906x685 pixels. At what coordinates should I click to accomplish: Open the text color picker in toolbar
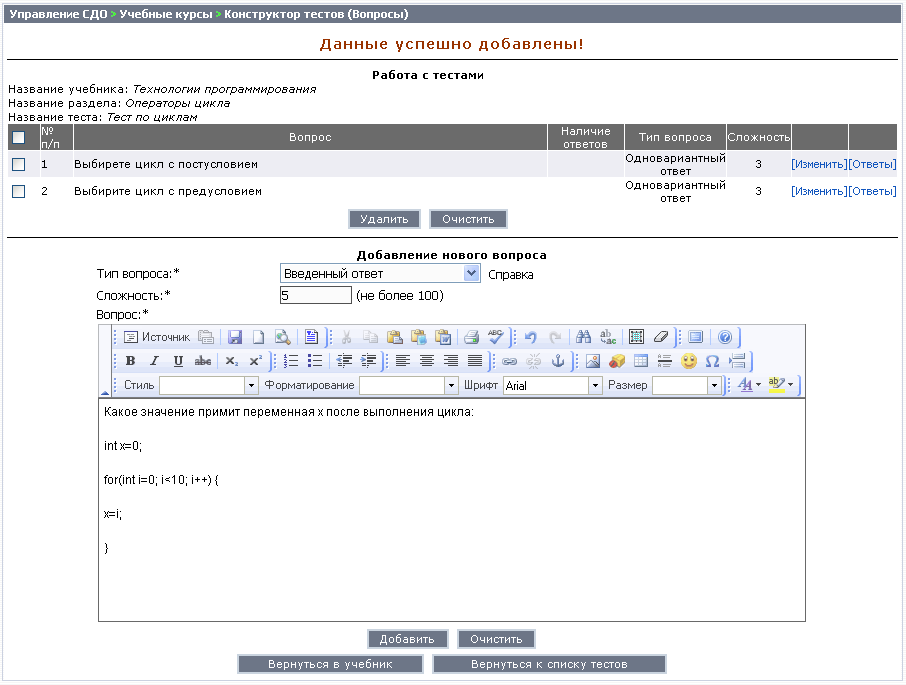coord(749,385)
